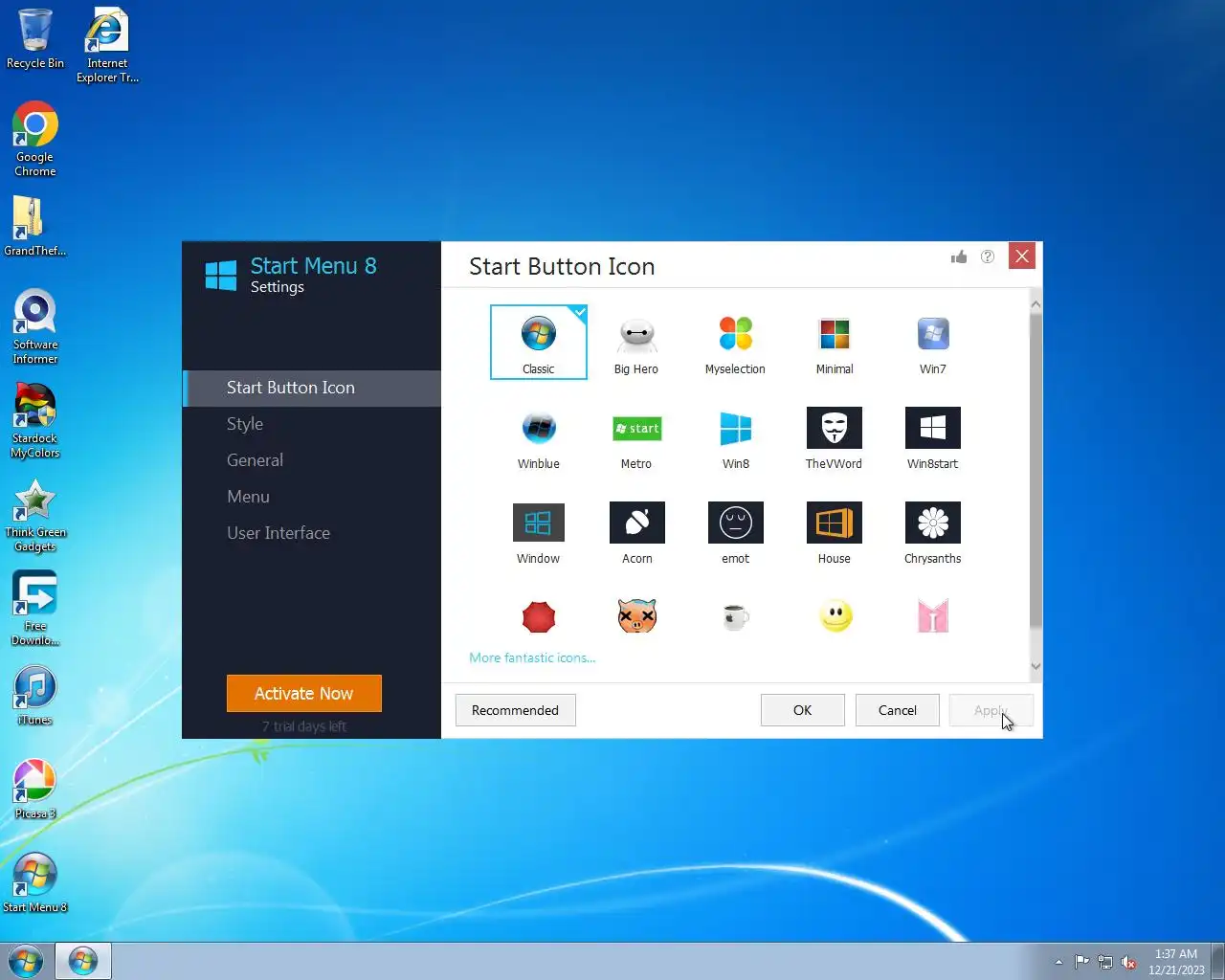Choose the orange House icon
The height and width of the screenshot is (980, 1225).
pyautogui.click(x=835, y=532)
